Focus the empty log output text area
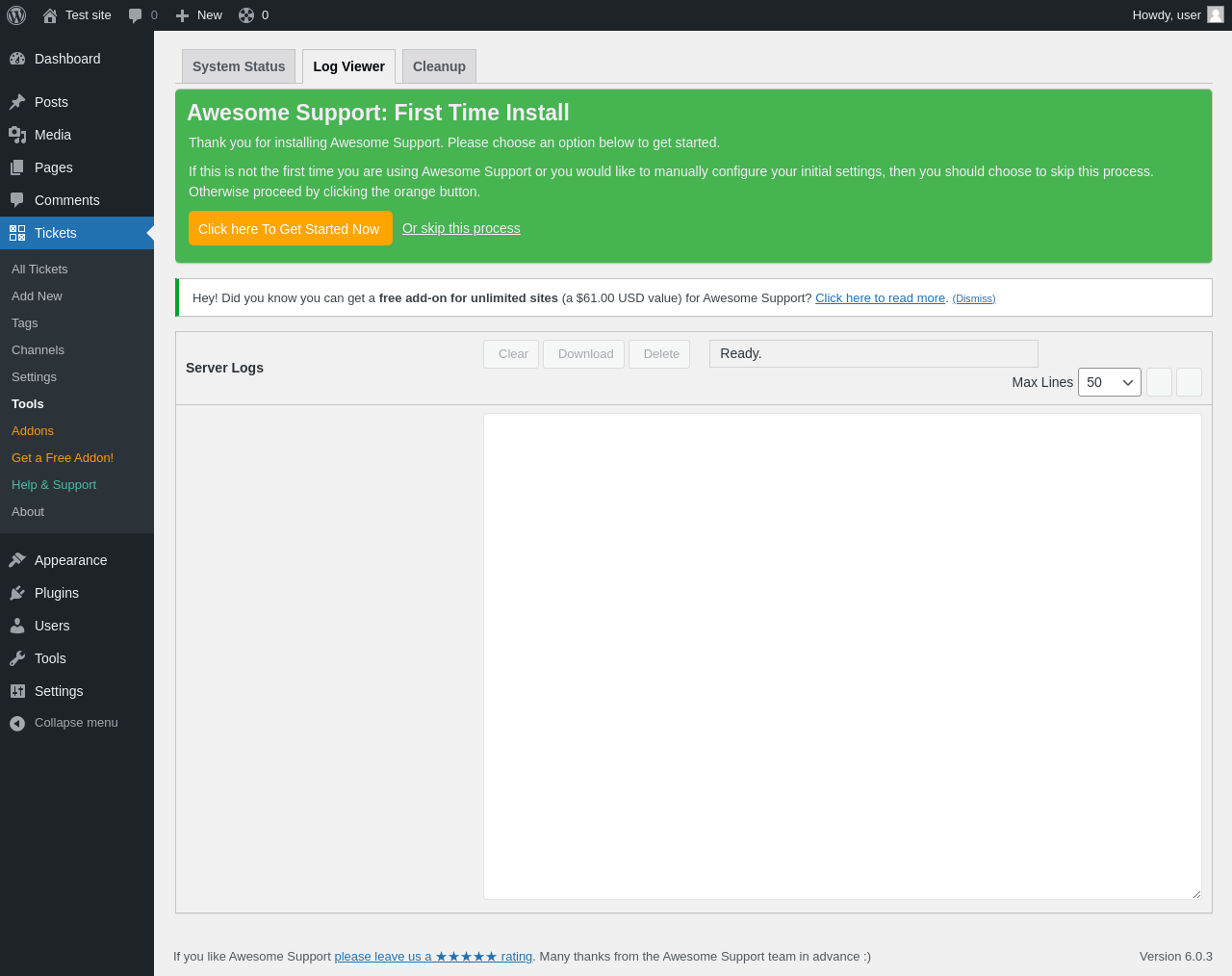The height and width of the screenshot is (976, 1232). (842, 656)
